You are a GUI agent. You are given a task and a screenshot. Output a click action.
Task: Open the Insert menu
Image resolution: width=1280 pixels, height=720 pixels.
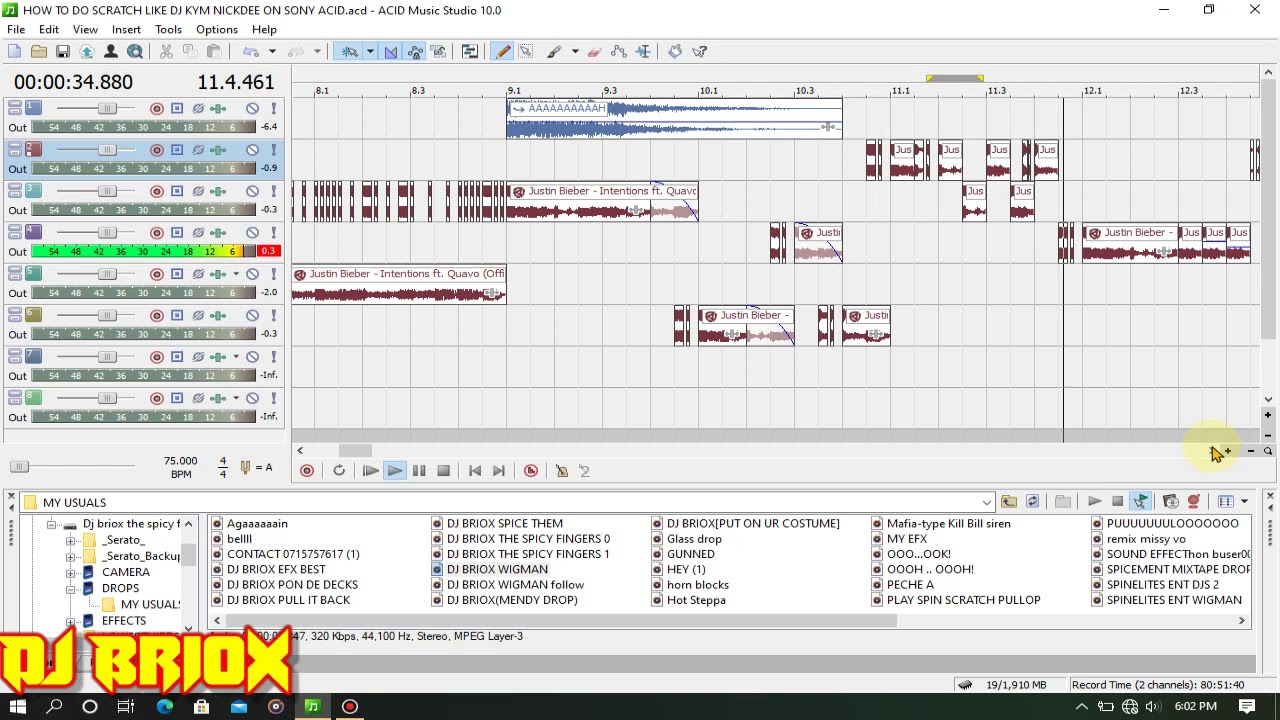point(126,29)
